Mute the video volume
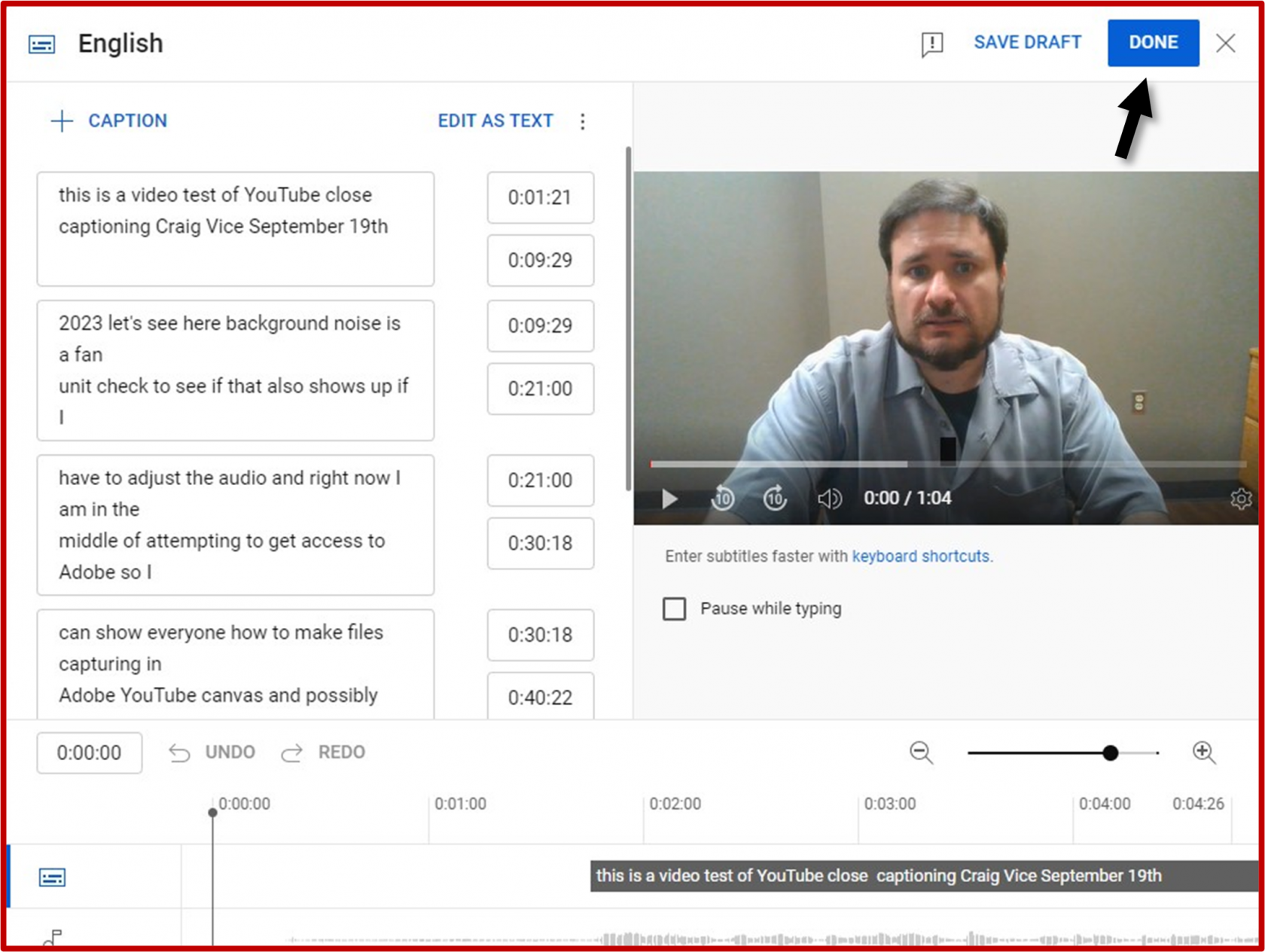Image resolution: width=1265 pixels, height=952 pixels. pyautogui.click(x=829, y=499)
